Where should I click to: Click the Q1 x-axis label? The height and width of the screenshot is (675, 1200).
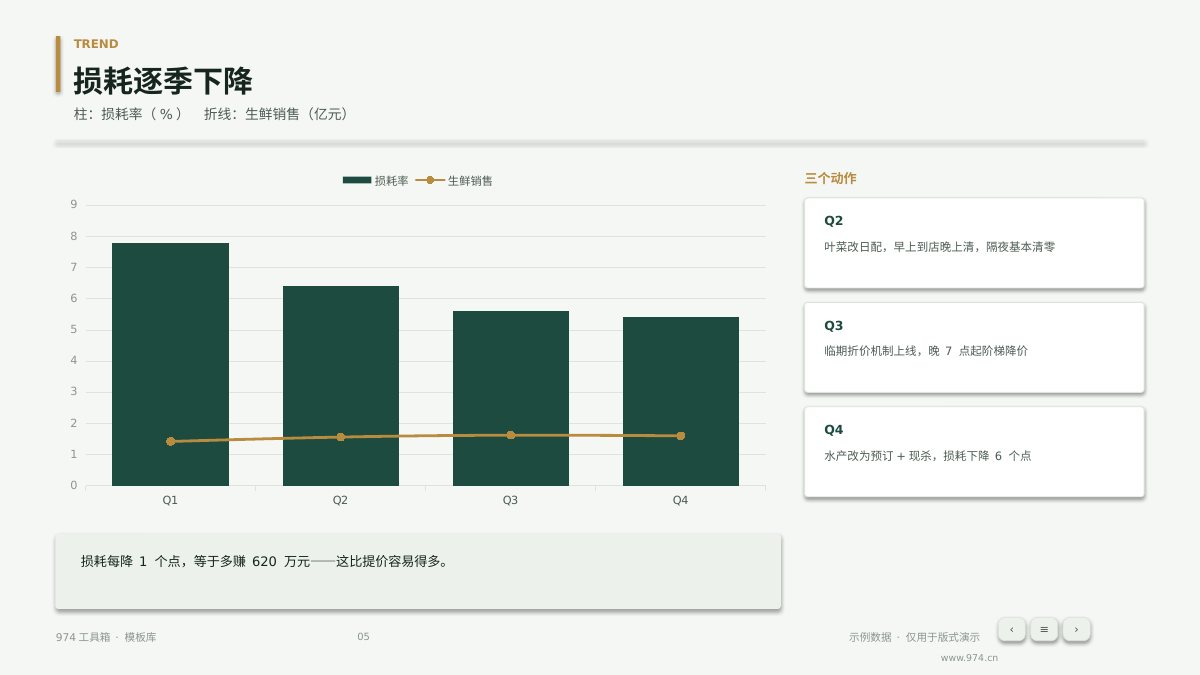click(x=170, y=500)
